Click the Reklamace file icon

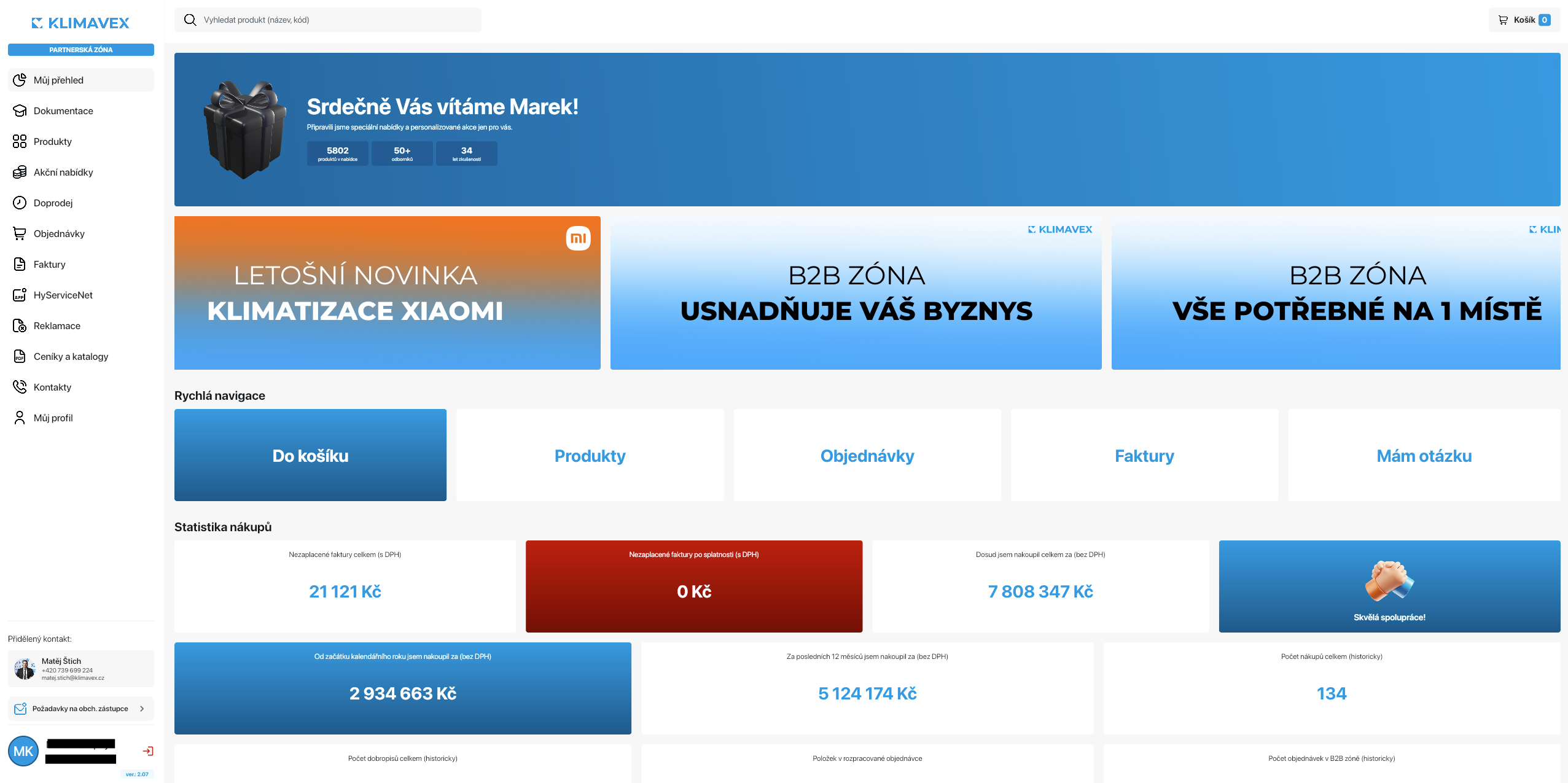[20, 326]
